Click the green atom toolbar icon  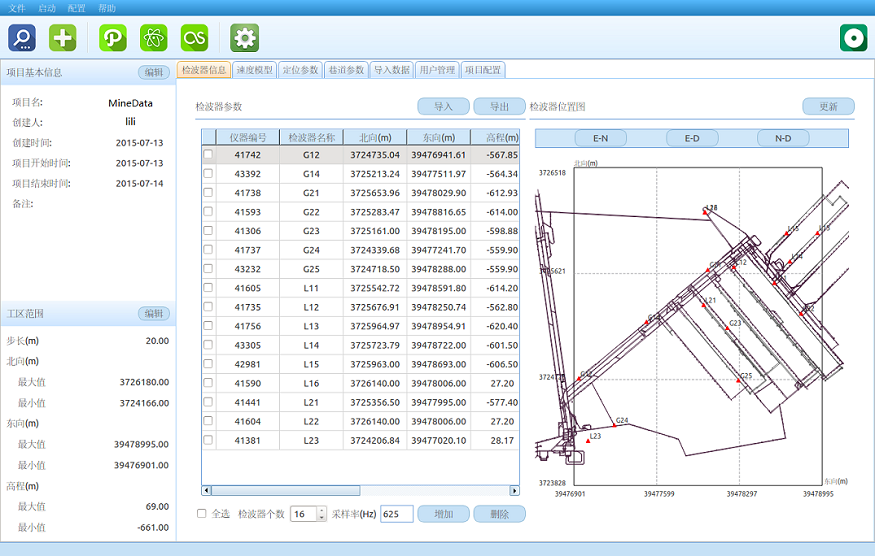point(154,38)
